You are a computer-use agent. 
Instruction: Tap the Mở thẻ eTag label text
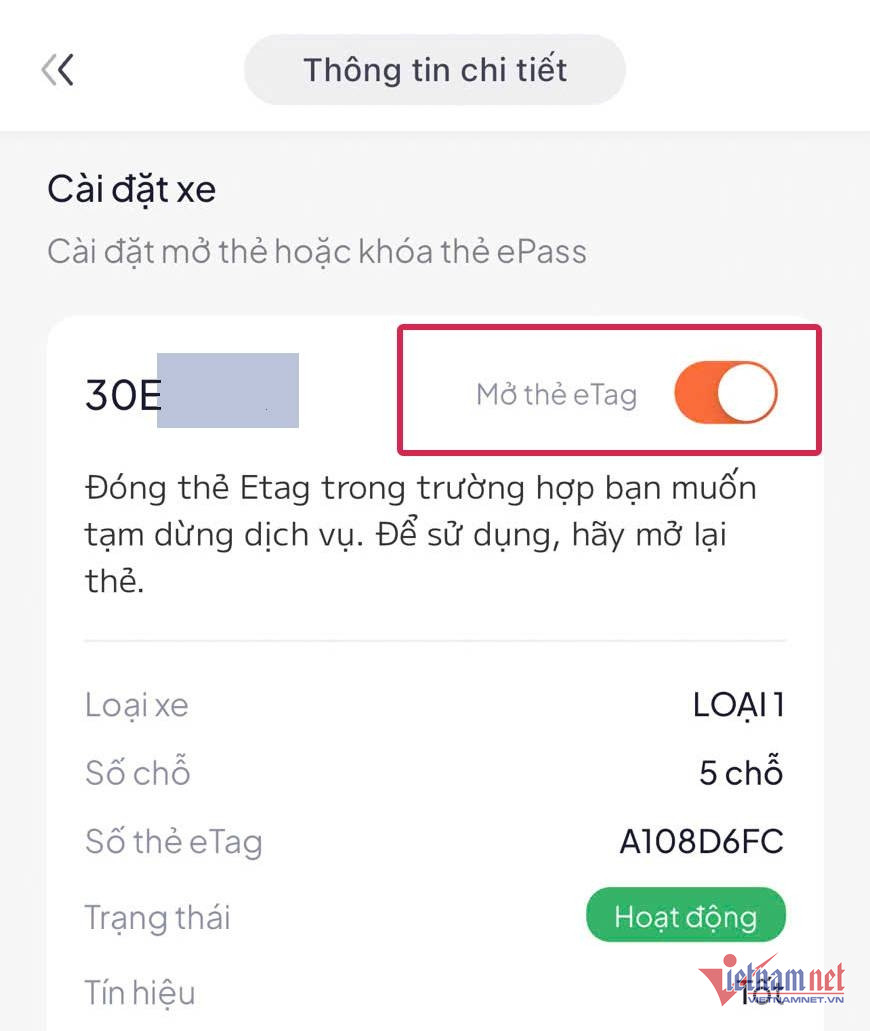[557, 392]
